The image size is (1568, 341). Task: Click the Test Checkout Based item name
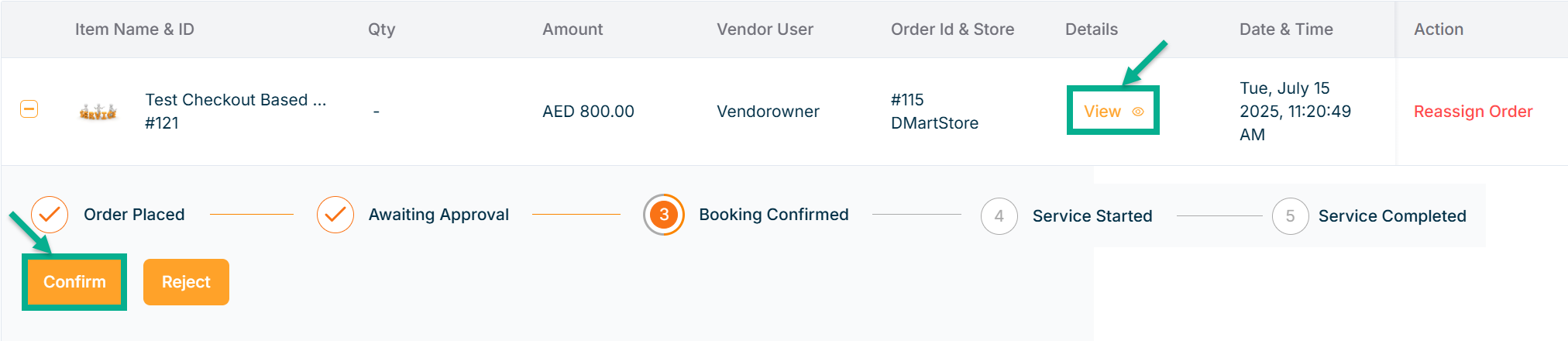click(236, 100)
